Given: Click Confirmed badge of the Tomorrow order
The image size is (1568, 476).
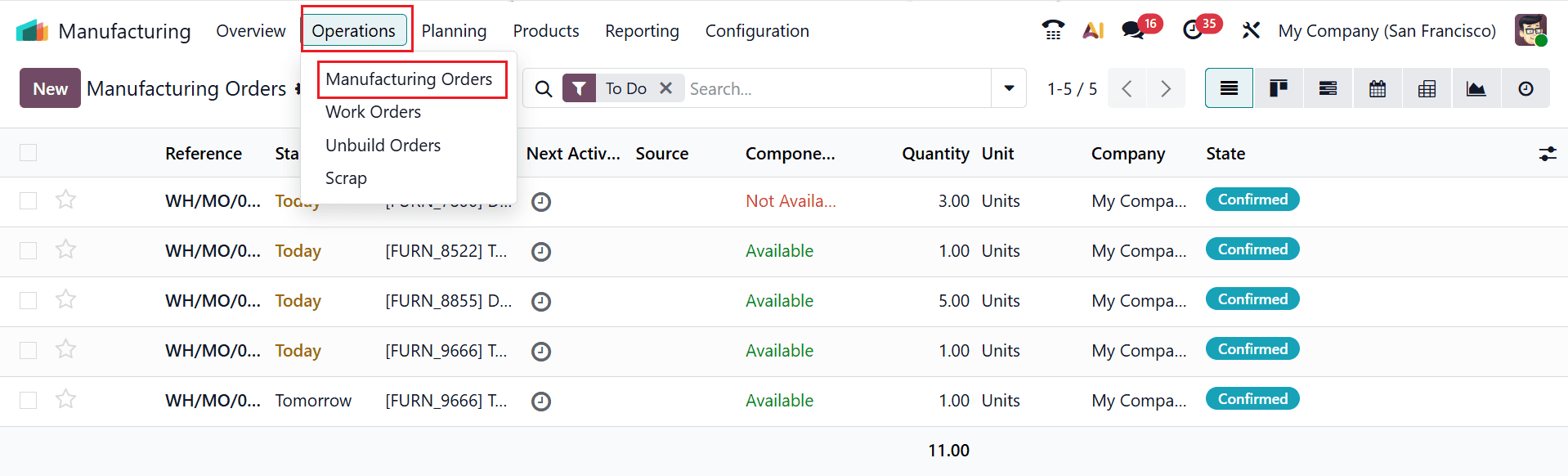Looking at the screenshot, I should coord(1252,399).
